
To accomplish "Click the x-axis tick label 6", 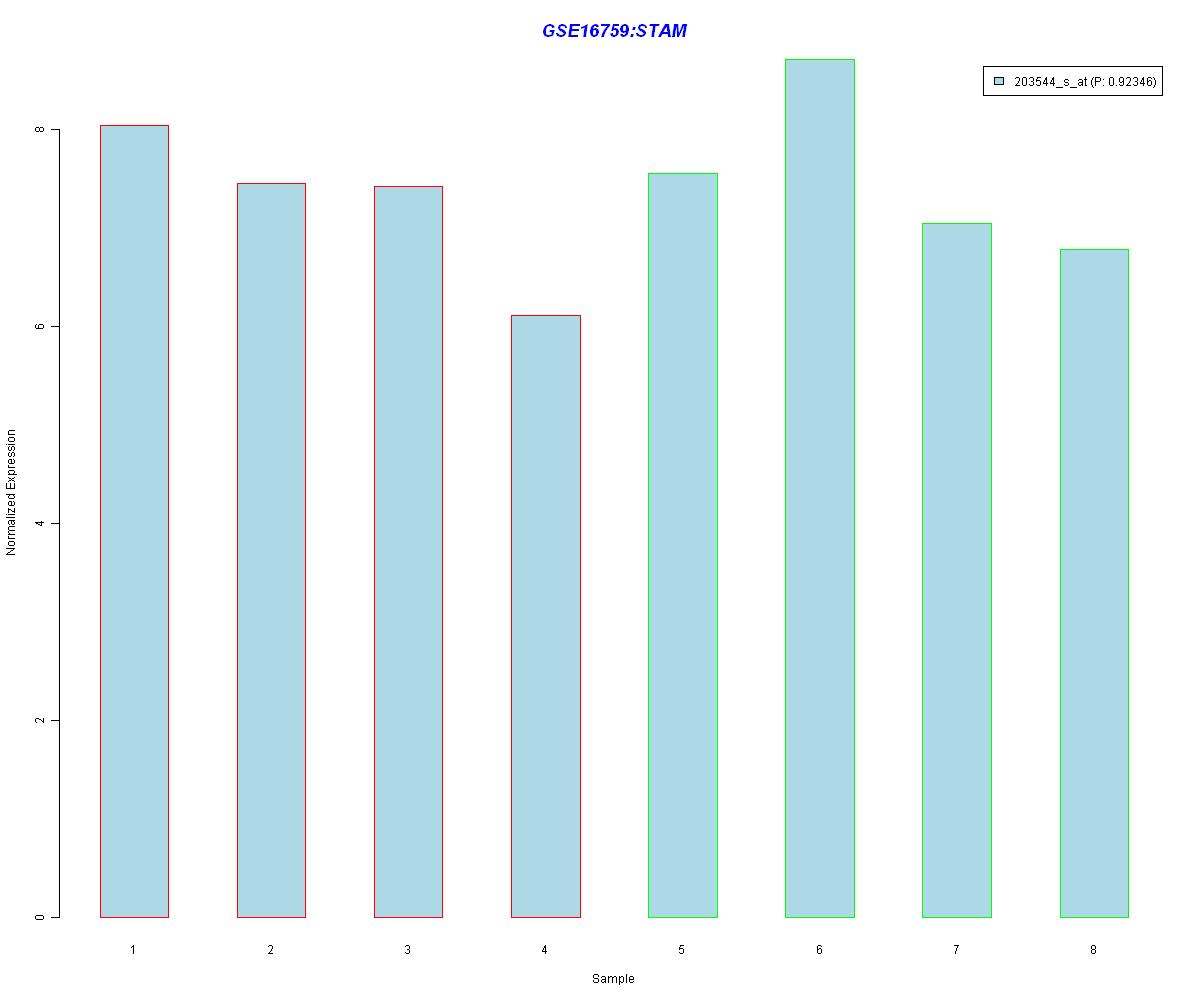I will point(819,950).
